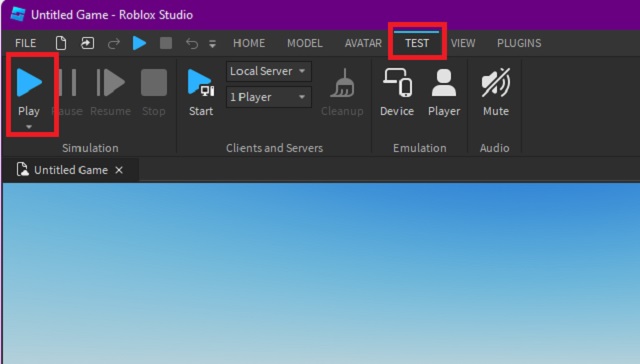
Task: Select the Untitled Game document tab
Action: (x=70, y=170)
